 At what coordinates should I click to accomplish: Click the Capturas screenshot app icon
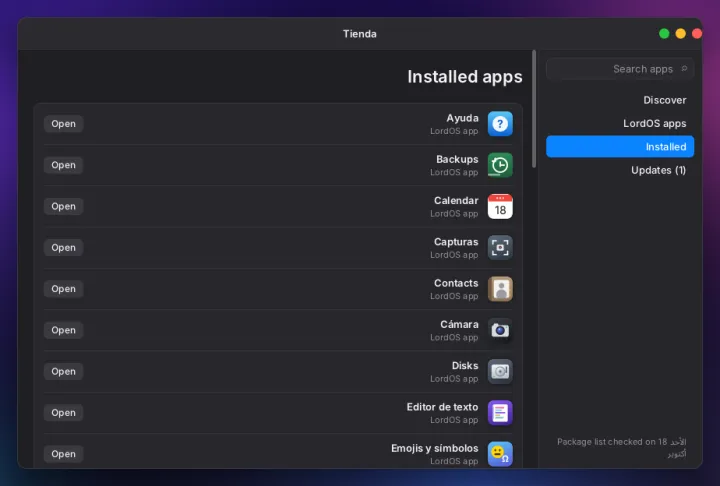click(500, 248)
